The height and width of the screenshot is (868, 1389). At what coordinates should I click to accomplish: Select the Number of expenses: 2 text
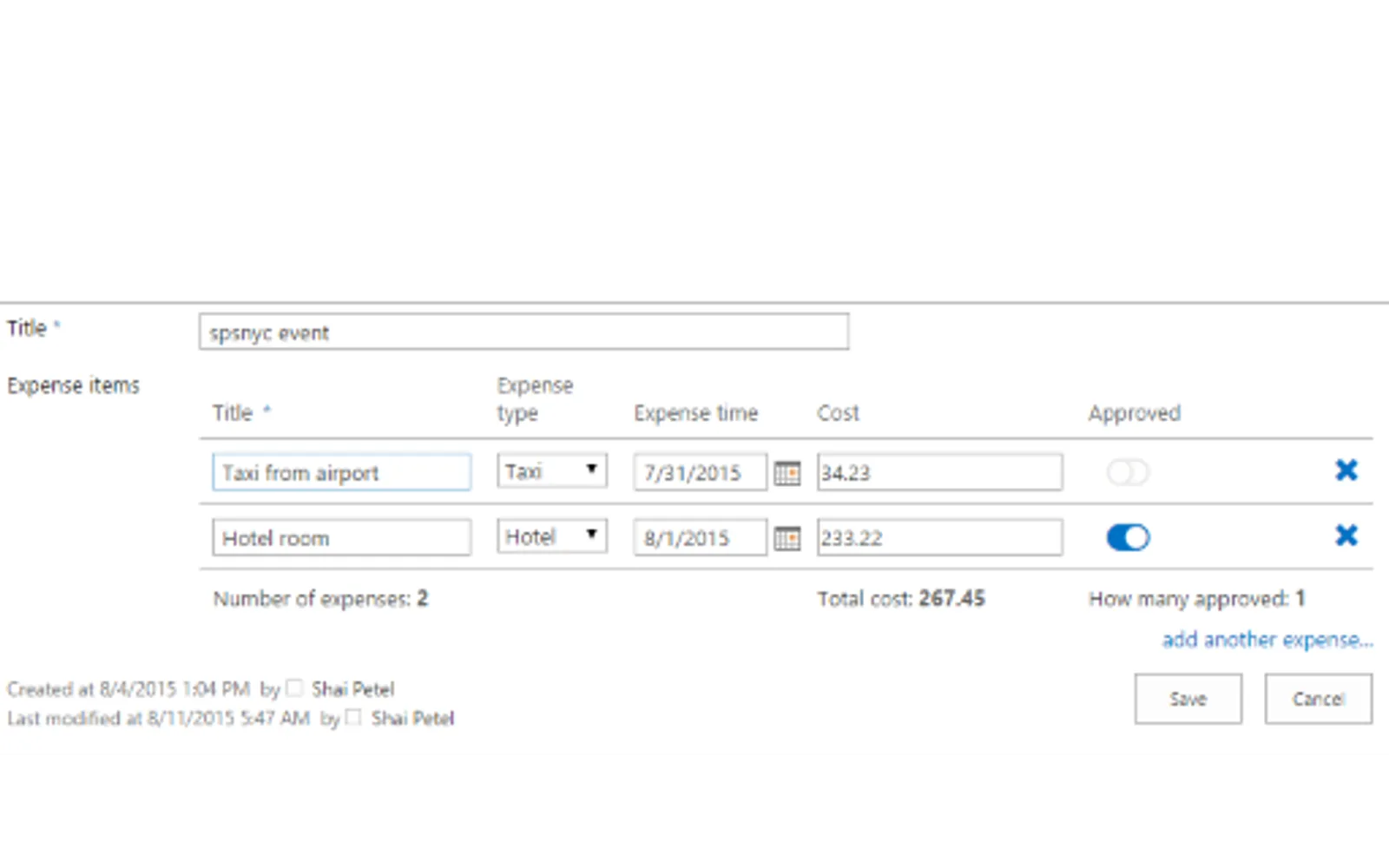pos(320,599)
